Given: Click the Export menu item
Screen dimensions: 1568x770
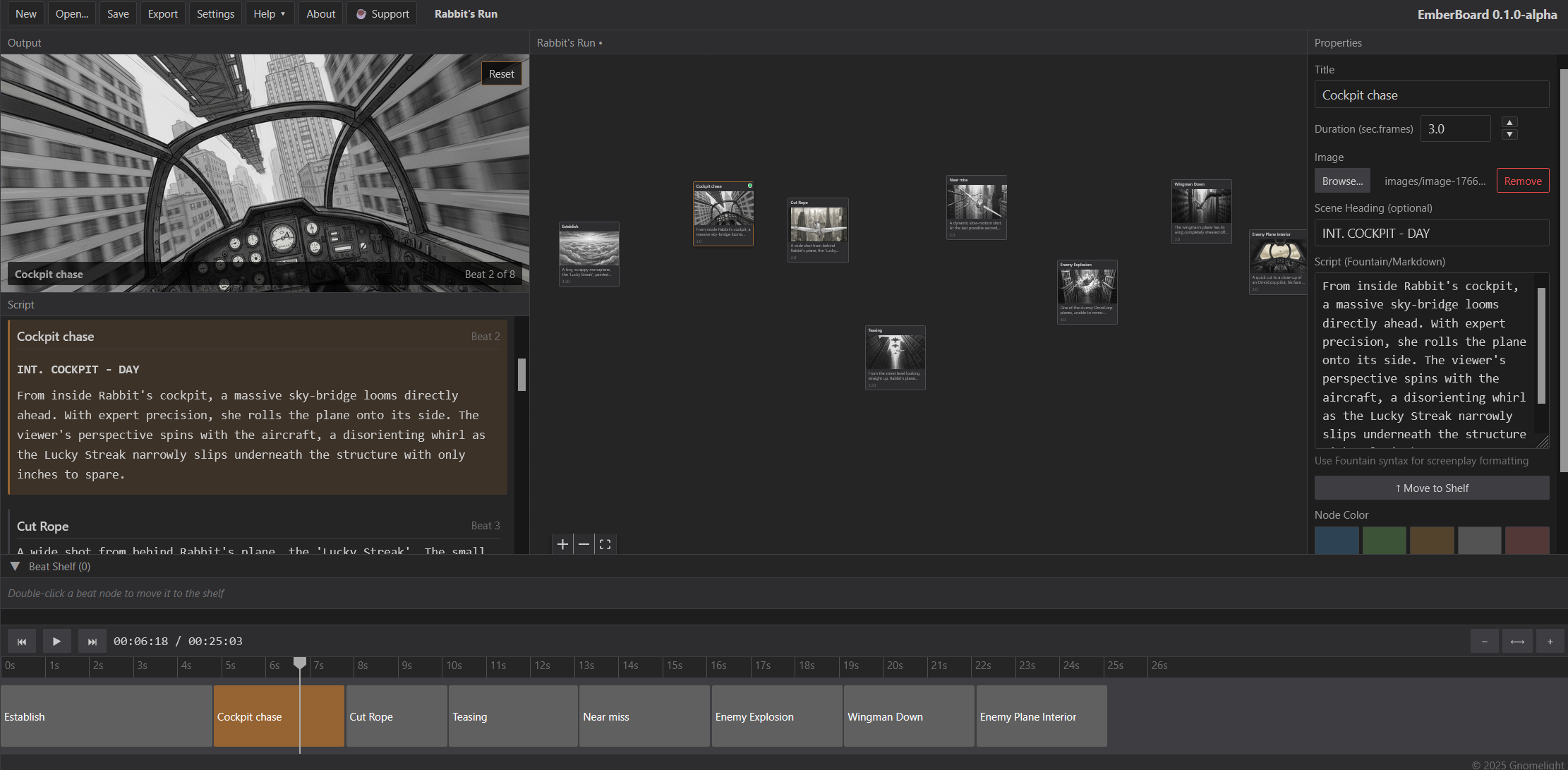Looking at the screenshot, I should tap(162, 13).
